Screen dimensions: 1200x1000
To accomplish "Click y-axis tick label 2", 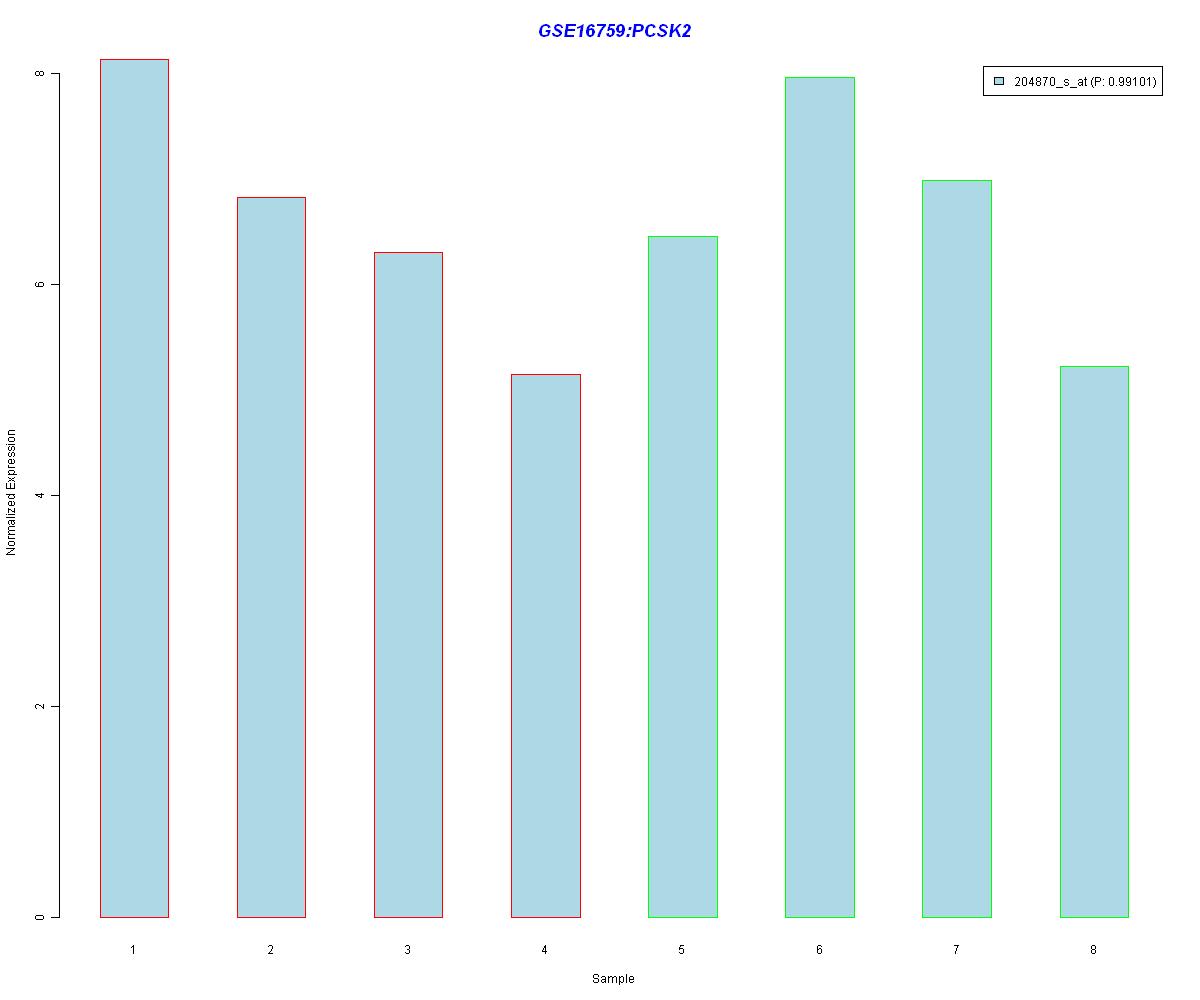I will pos(40,706).
